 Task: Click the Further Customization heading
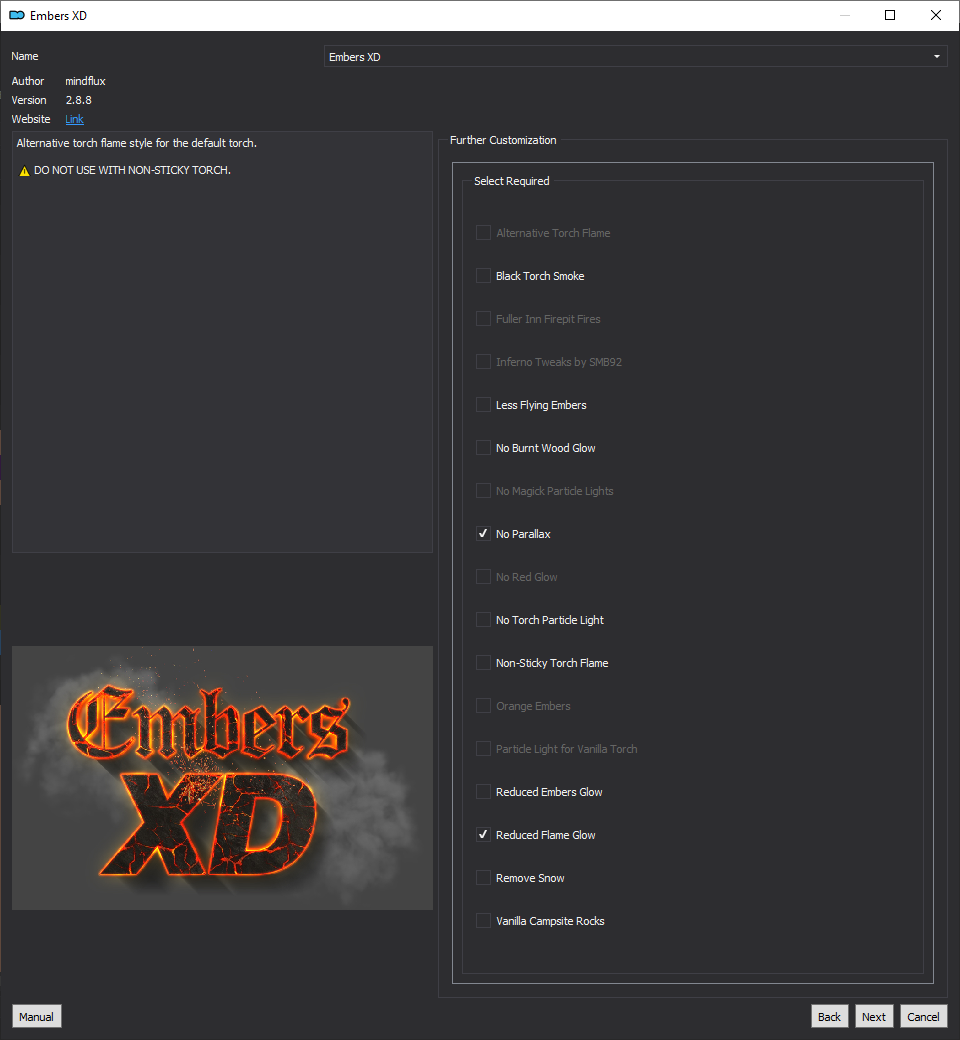[x=503, y=140]
